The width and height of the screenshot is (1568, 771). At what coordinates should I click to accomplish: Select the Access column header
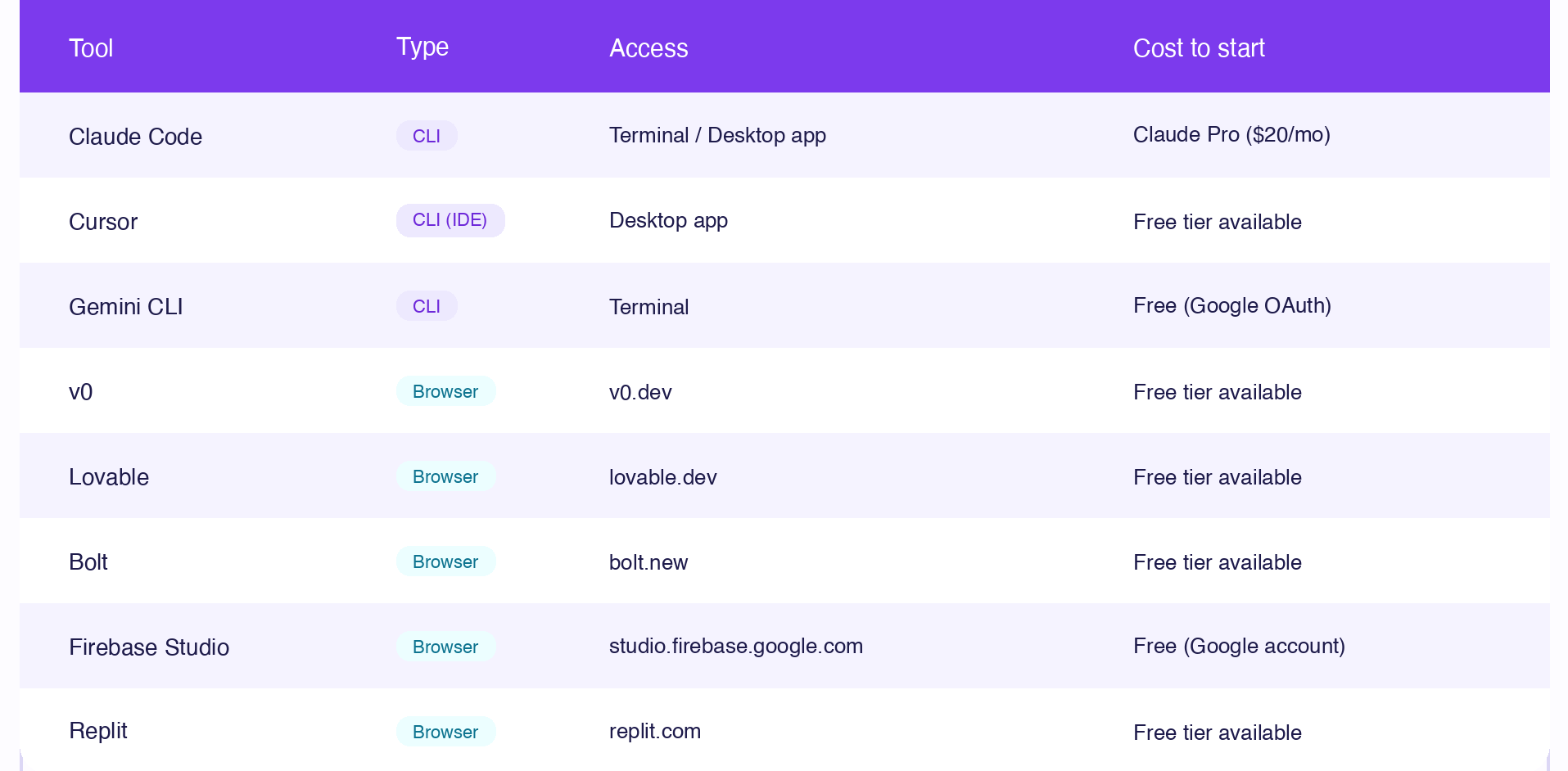[648, 48]
